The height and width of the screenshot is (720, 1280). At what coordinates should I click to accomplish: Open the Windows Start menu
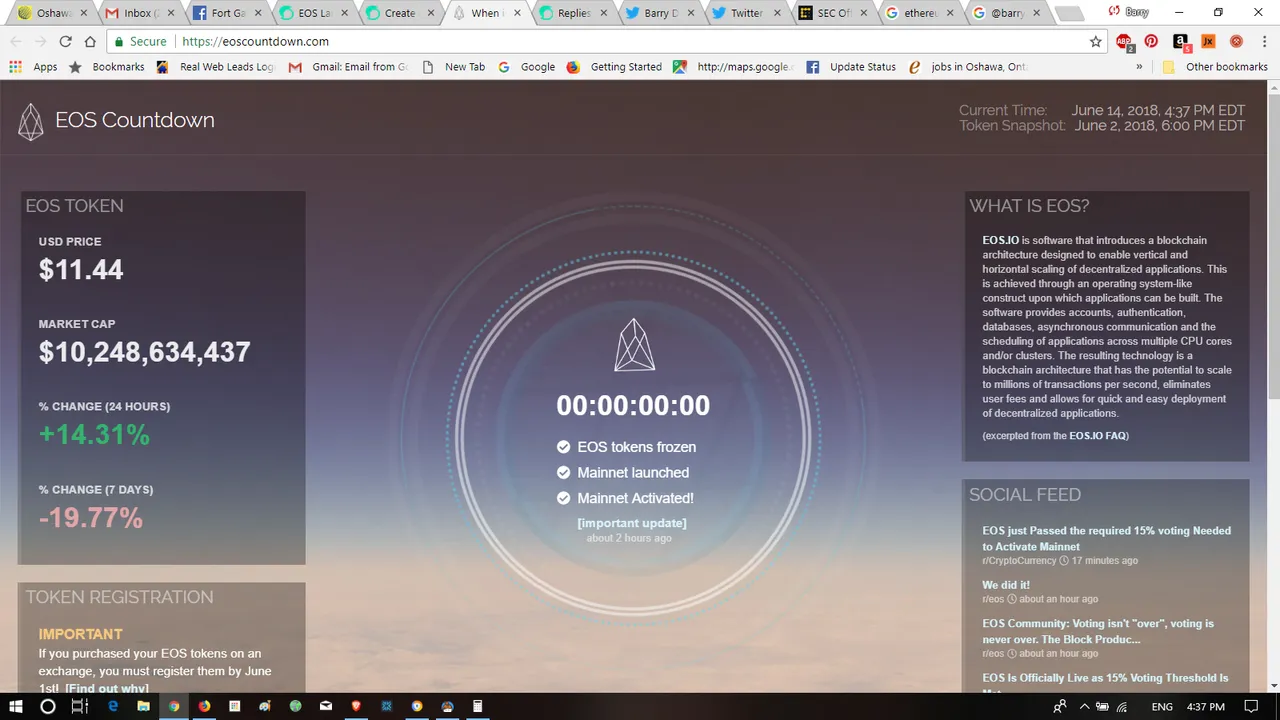tap(16, 706)
